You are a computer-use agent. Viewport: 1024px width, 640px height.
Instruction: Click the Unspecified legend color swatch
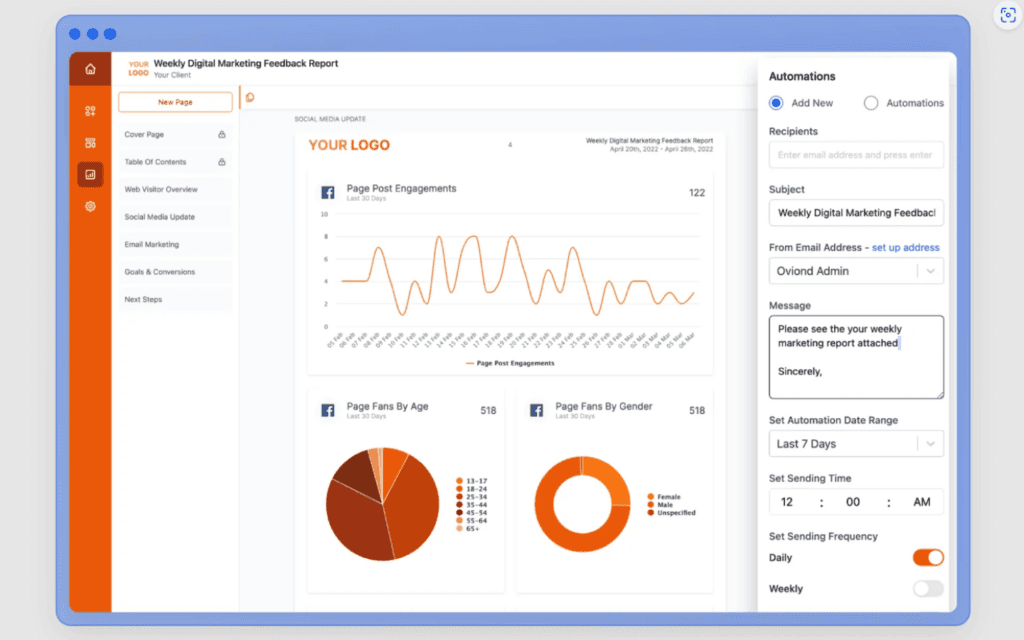(x=650, y=513)
